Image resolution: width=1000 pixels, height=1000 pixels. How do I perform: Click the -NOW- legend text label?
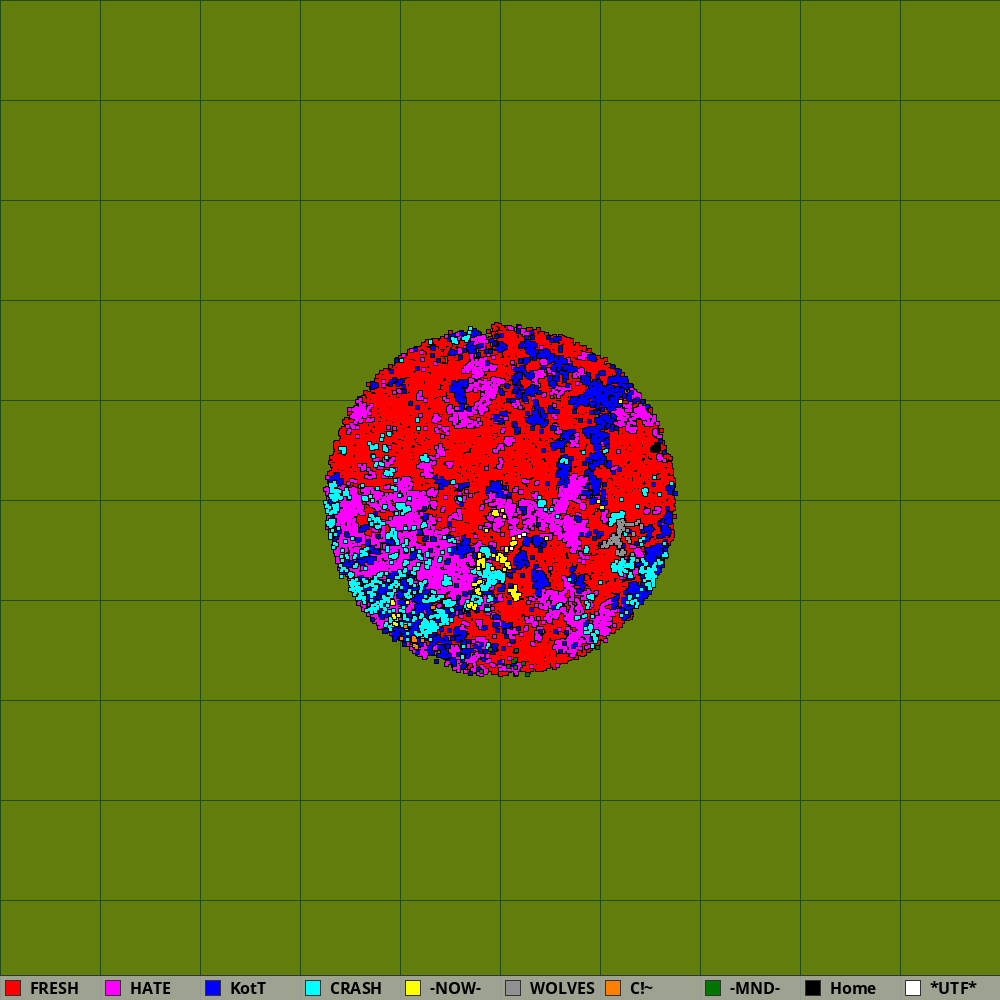pos(455,989)
